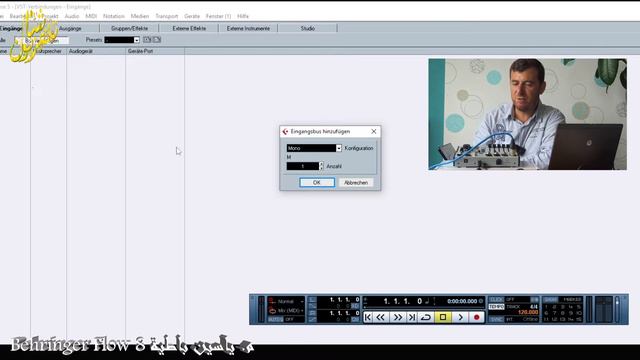This screenshot has width=640, height=360.
Task: Open the Konfiguration Mono dropdown
Action: [313, 148]
